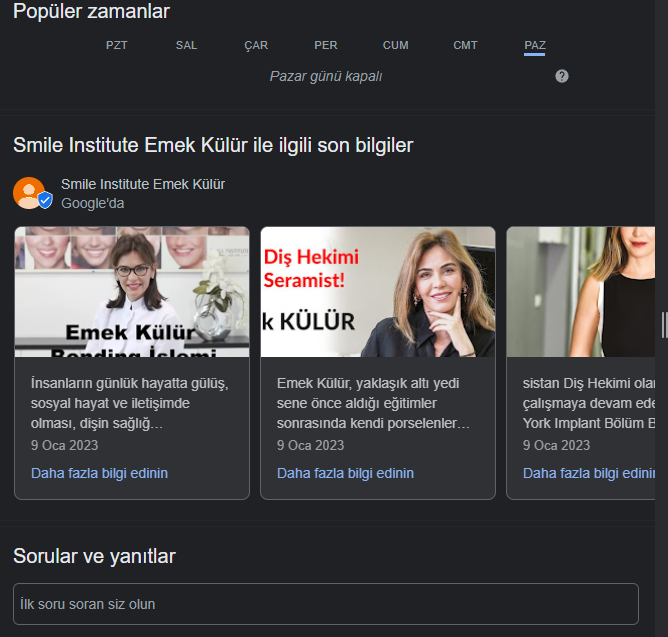Click the 9 Oca 2023 date under the bonding post
Viewport: 668px width, 637px height.
(64, 445)
